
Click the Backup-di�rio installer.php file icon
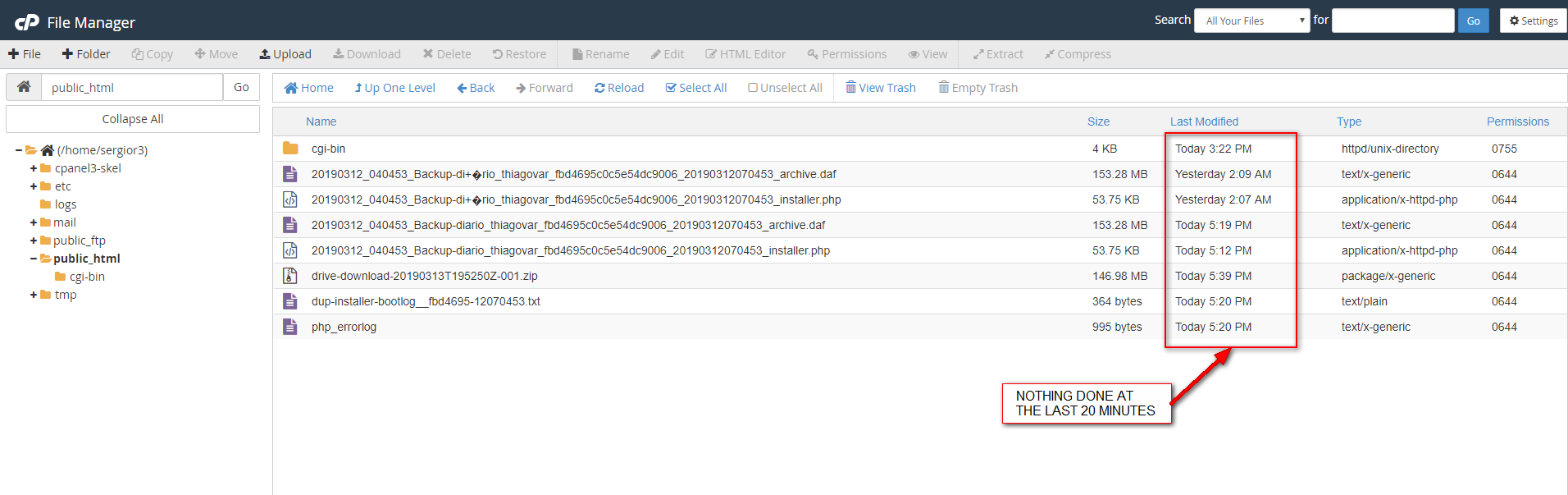(x=290, y=199)
